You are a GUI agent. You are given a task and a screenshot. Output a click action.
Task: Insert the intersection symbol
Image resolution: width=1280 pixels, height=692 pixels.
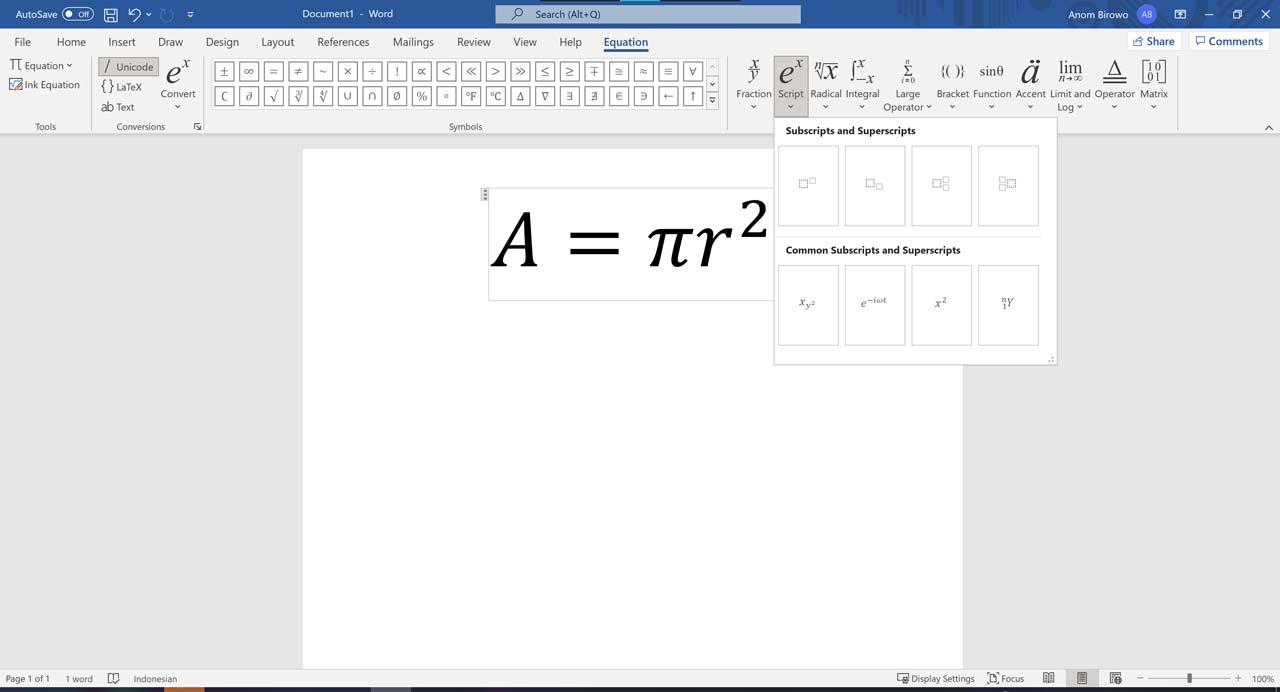coord(372,96)
